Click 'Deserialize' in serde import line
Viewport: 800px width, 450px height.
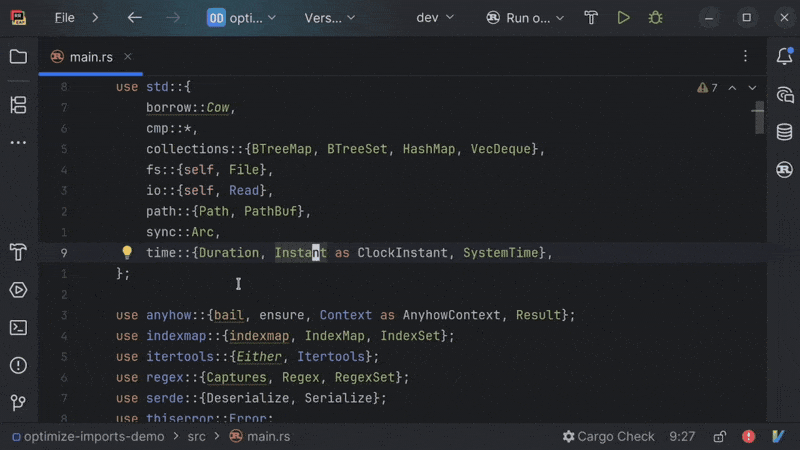point(247,398)
